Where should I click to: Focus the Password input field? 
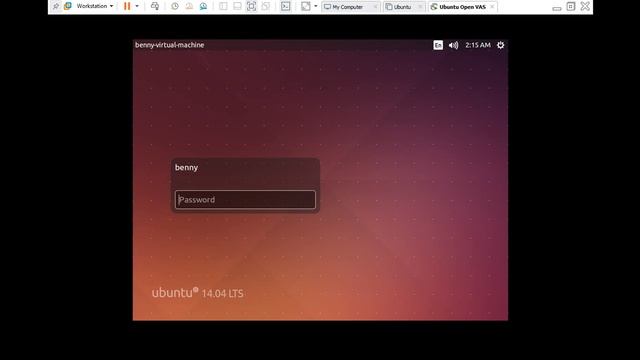[245, 200]
